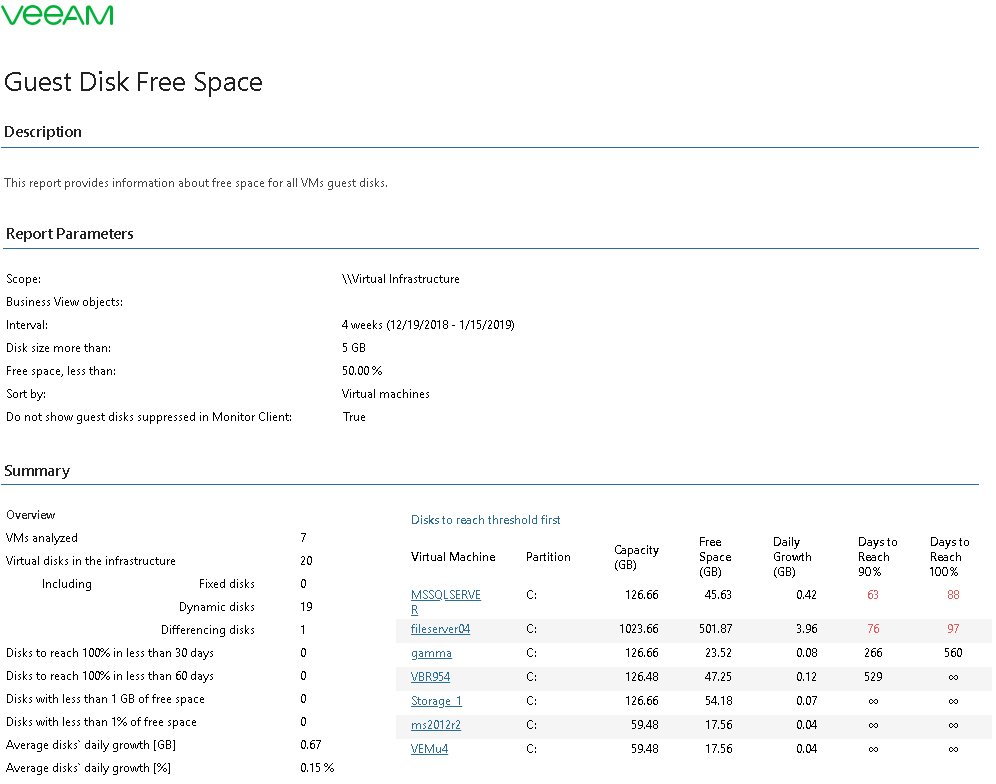This screenshot has width=996, height=784.
Task: Click the MSSQLSERVER free space '45.63'
Action: point(718,595)
